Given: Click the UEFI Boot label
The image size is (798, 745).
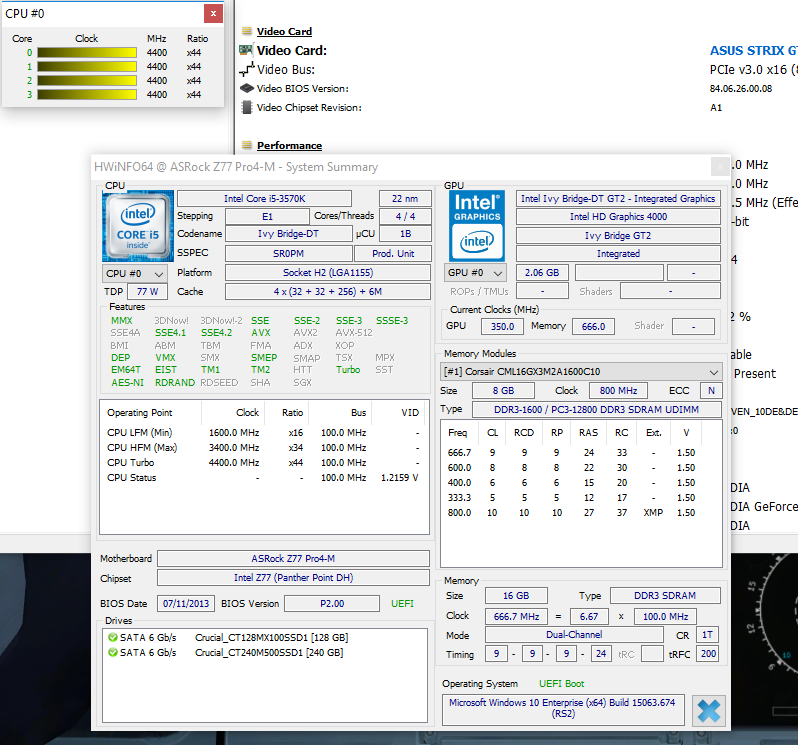Looking at the screenshot, I should (x=561, y=684).
